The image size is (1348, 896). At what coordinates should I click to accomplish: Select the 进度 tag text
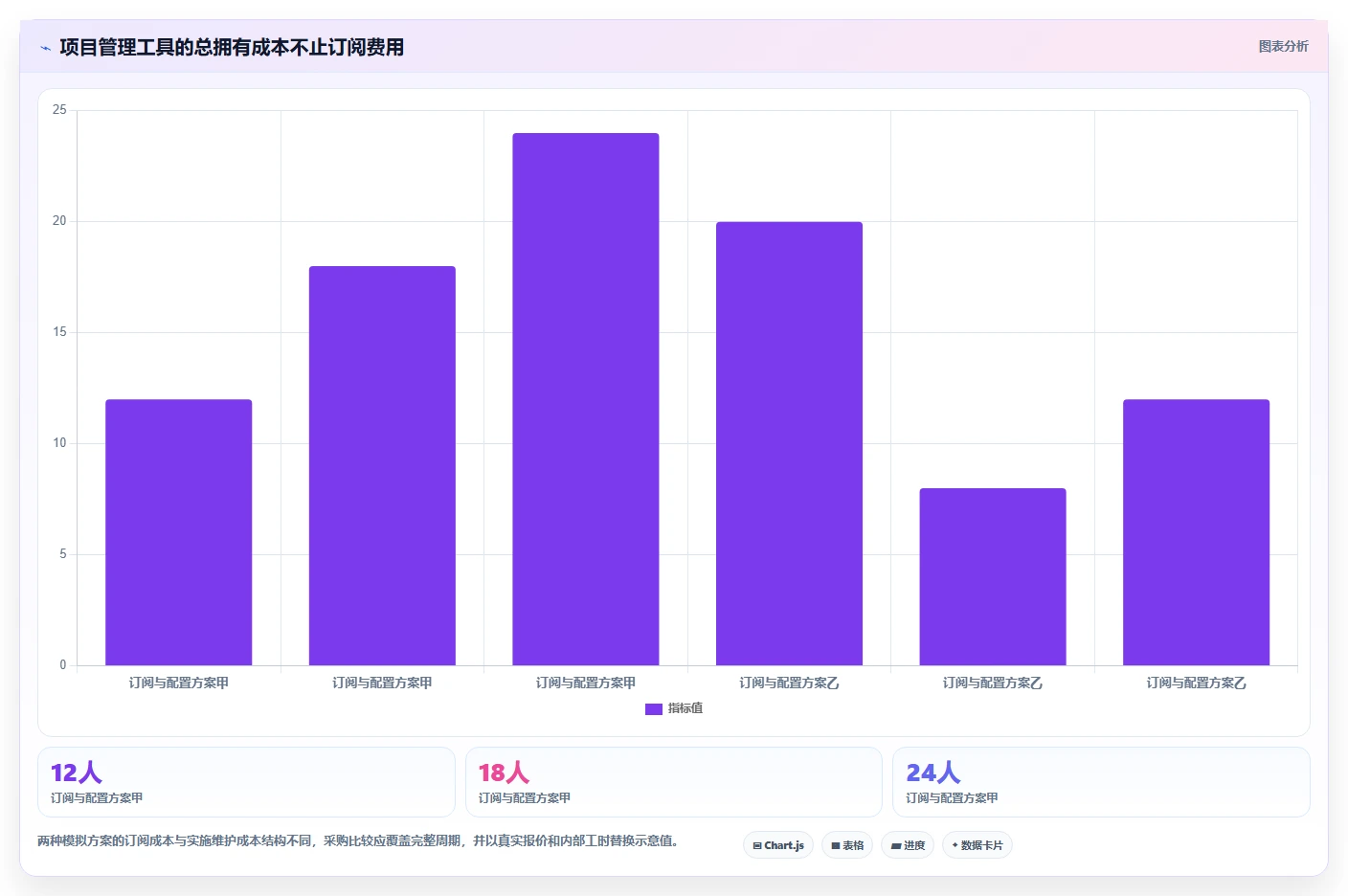(914, 845)
